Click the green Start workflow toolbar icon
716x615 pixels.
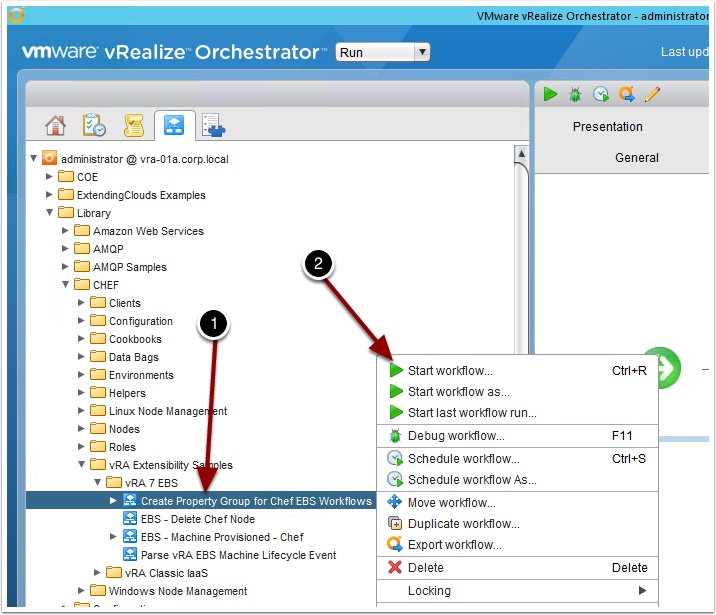coord(550,94)
